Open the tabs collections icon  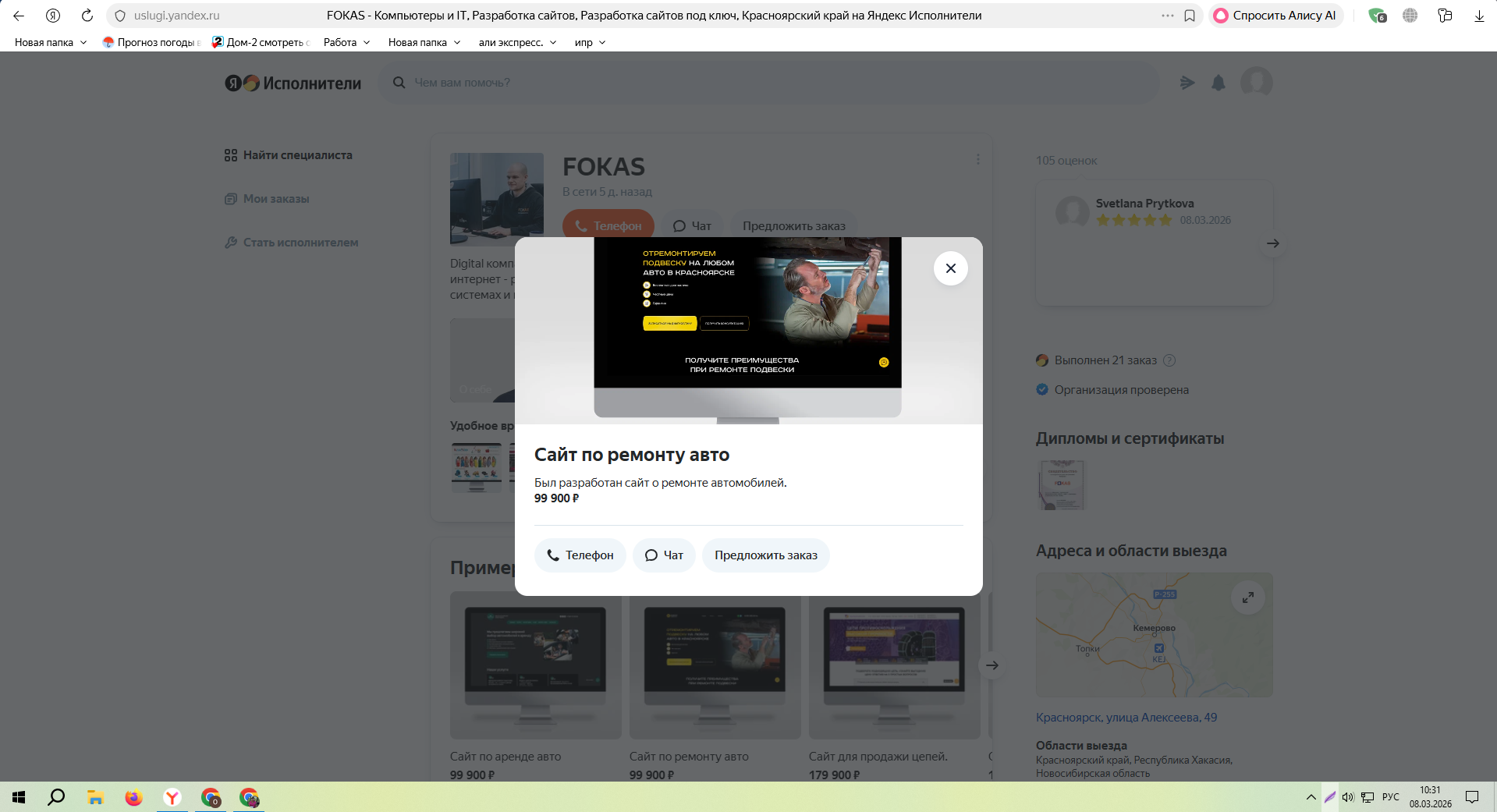(x=1445, y=16)
